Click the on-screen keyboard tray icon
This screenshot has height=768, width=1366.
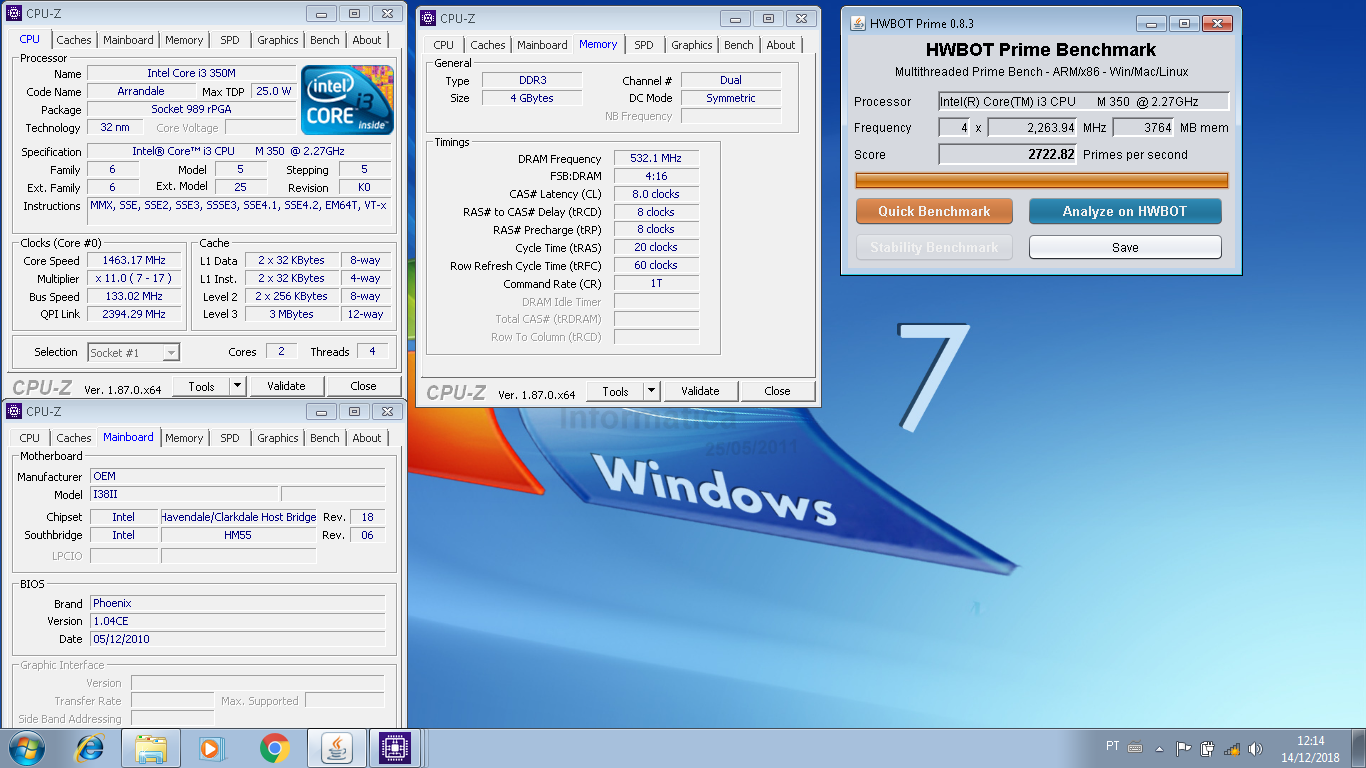[x=1135, y=747]
